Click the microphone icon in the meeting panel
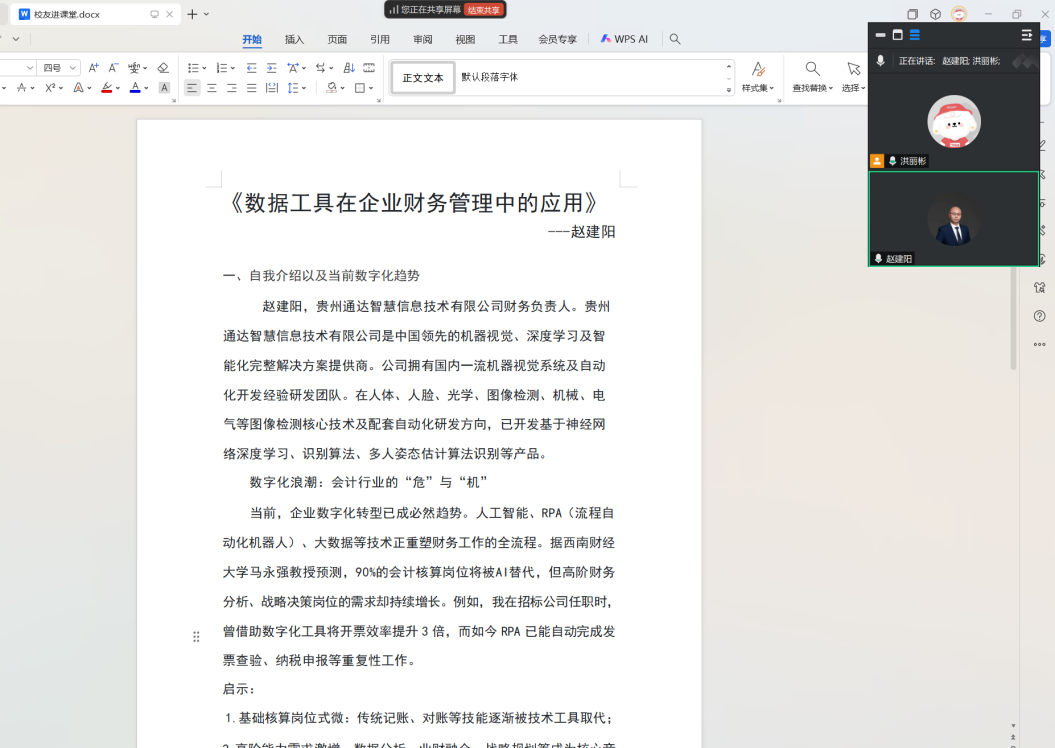This screenshot has height=748, width=1055. 880,61
